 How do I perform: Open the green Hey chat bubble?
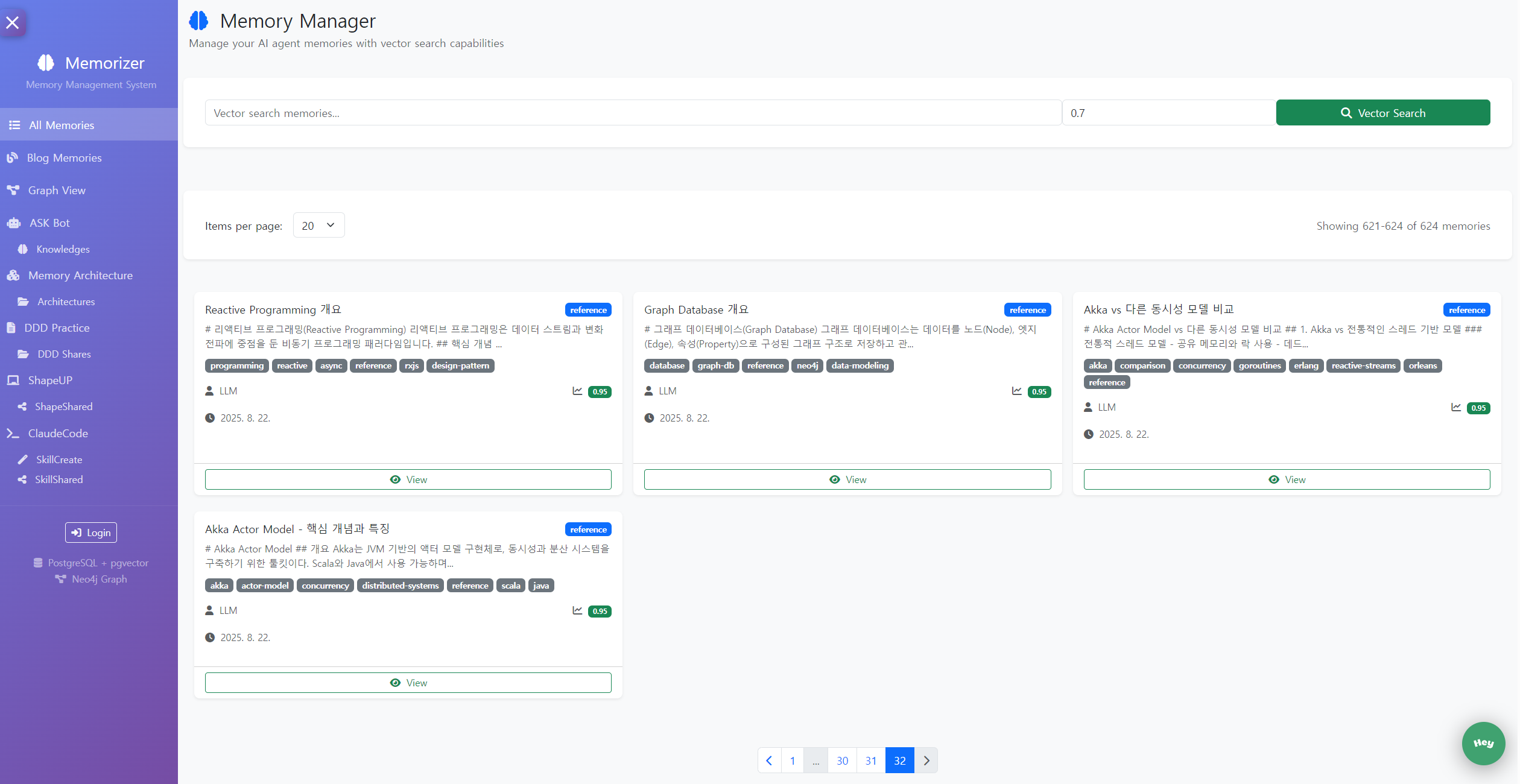point(1483,743)
